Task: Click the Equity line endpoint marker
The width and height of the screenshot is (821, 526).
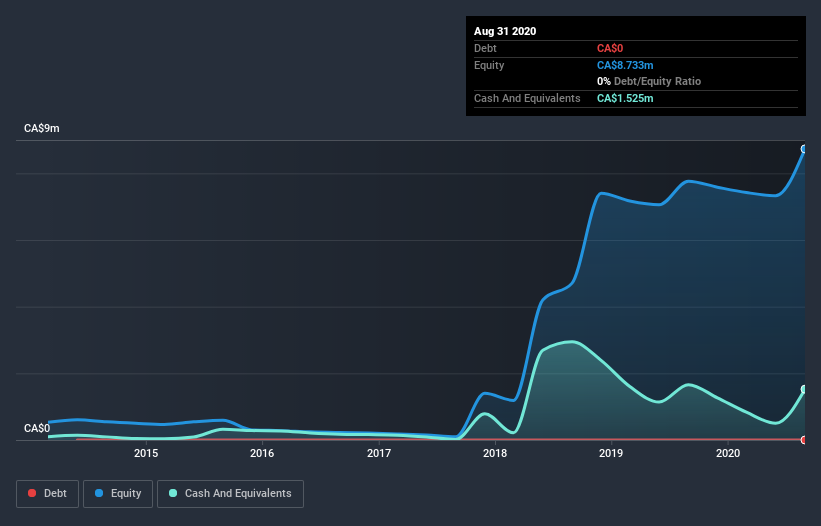Action: pyautogui.click(x=804, y=149)
